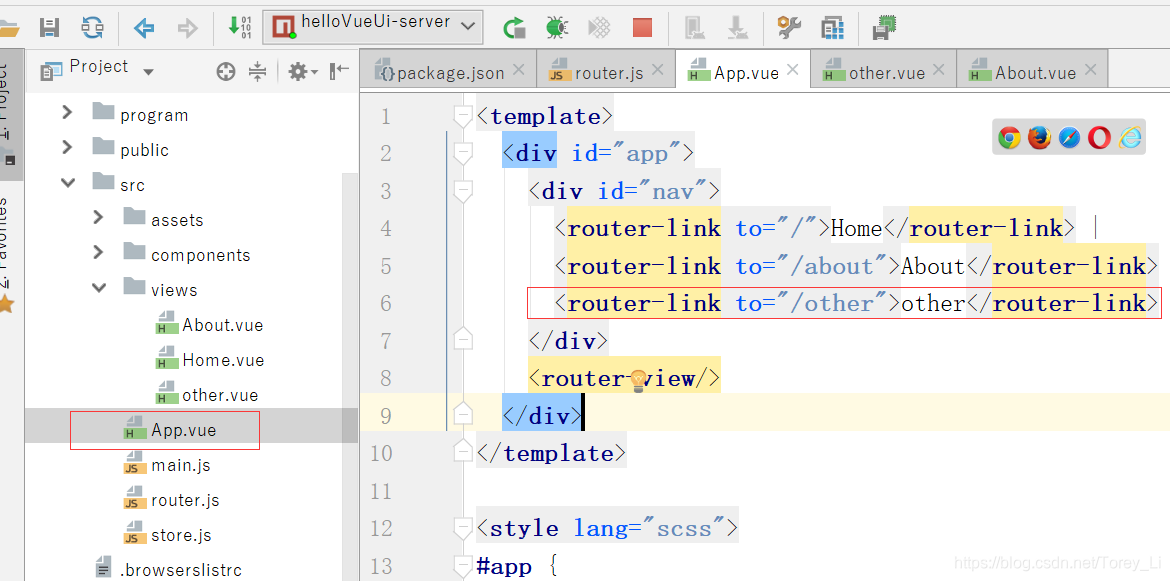Click Scroll from Source target icon
1170x581 pixels.
(x=225, y=72)
